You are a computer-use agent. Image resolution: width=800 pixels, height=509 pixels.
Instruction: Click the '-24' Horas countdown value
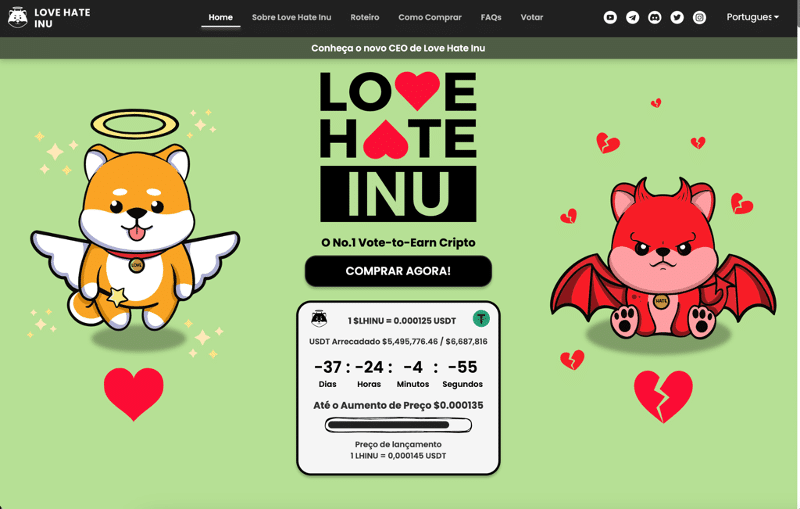tap(369, 367)
